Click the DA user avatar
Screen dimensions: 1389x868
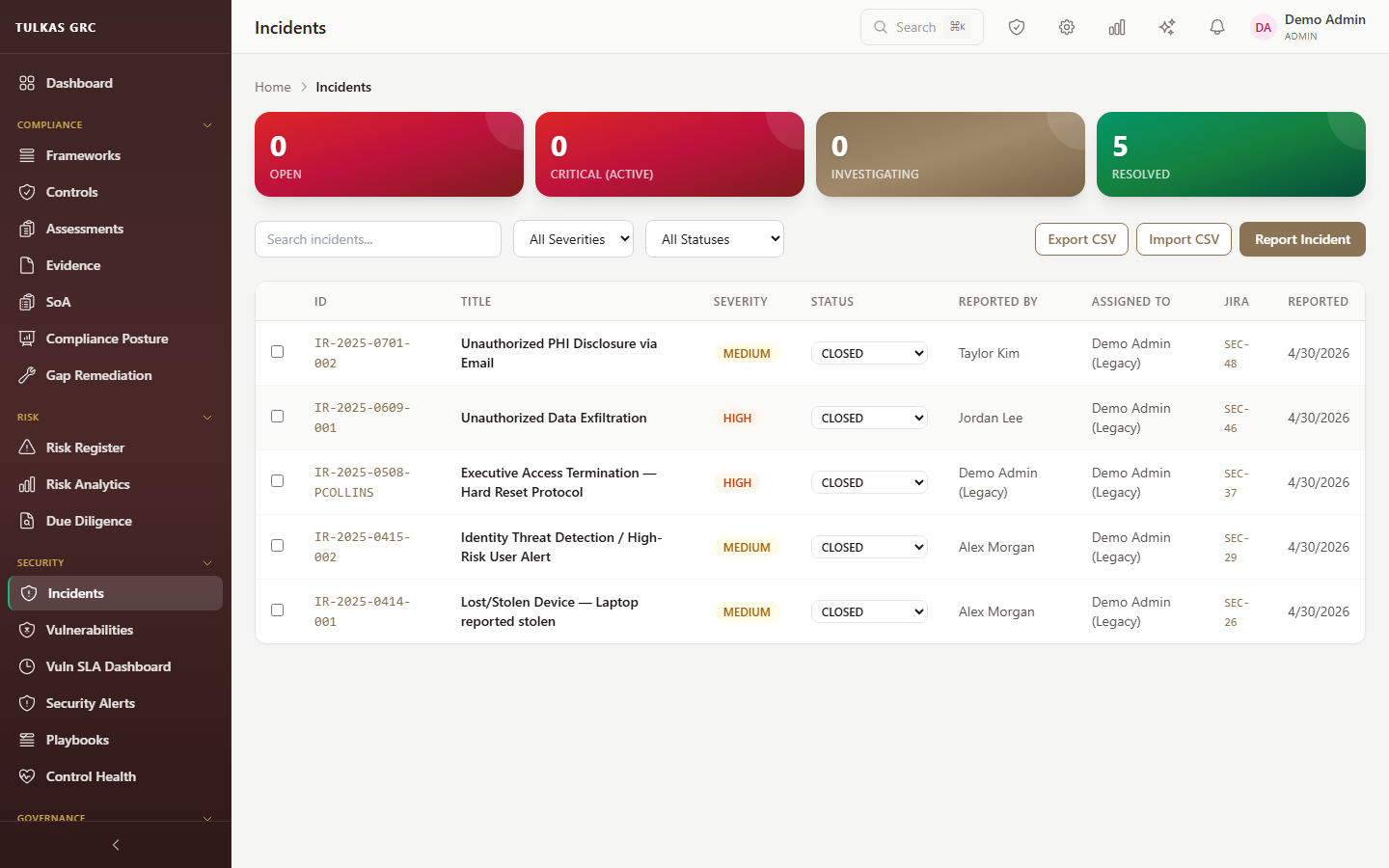[x=1264, y=27]
